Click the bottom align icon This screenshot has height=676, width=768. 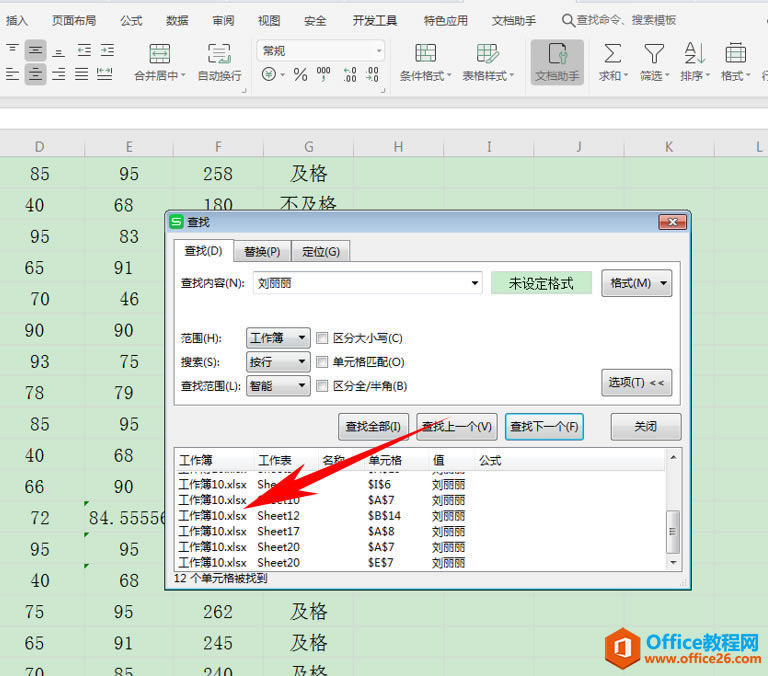tap(58, 51)
